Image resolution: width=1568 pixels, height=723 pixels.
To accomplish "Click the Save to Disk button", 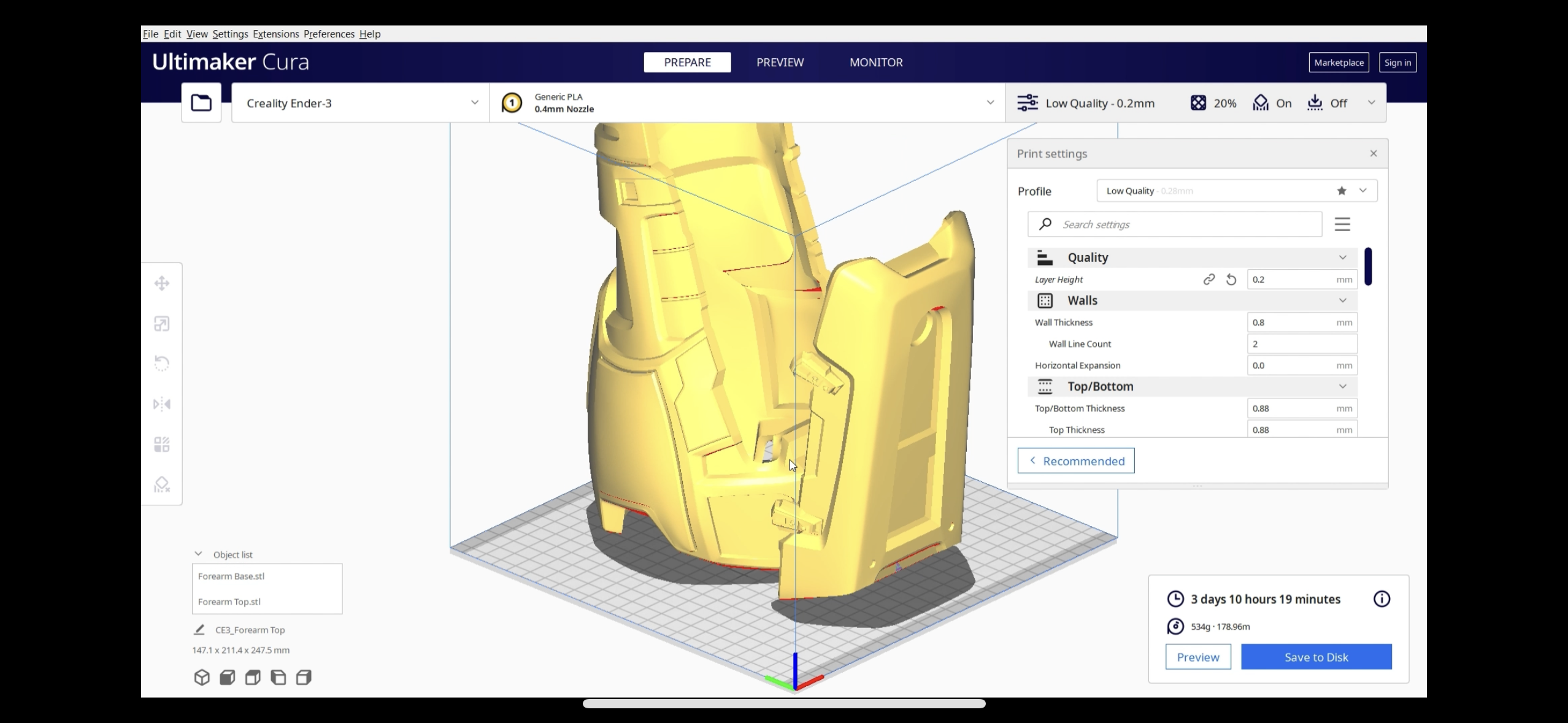I will tap(1316, 657).
